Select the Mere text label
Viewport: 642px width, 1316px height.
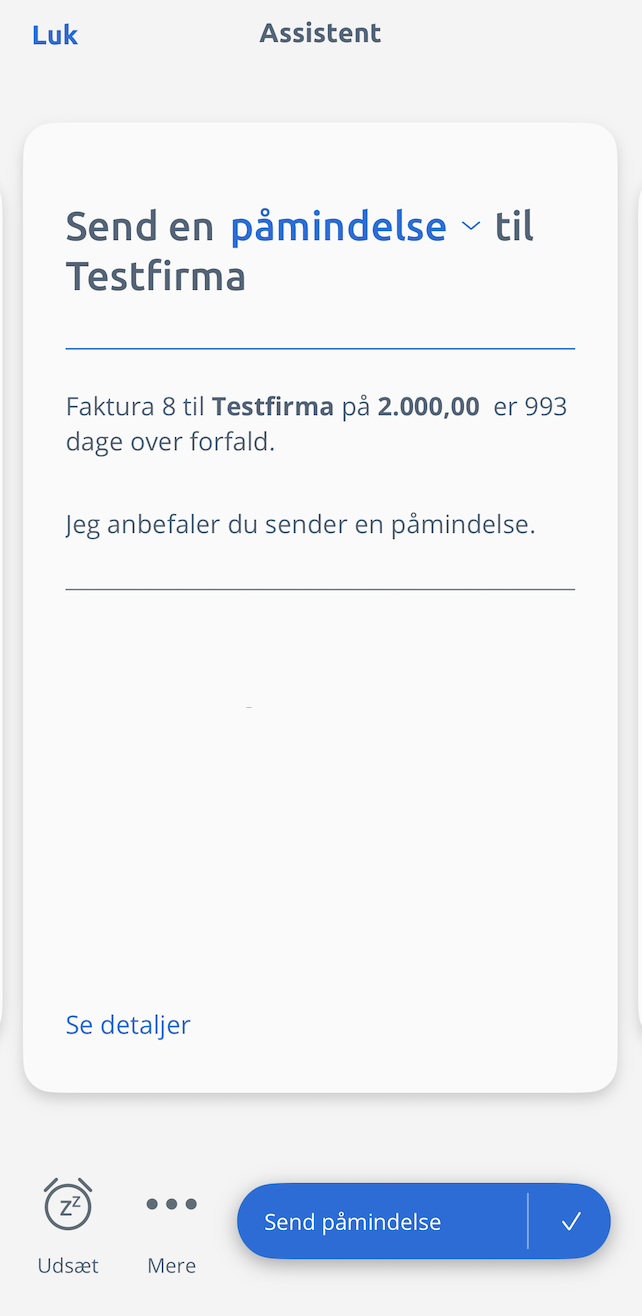172,1265
